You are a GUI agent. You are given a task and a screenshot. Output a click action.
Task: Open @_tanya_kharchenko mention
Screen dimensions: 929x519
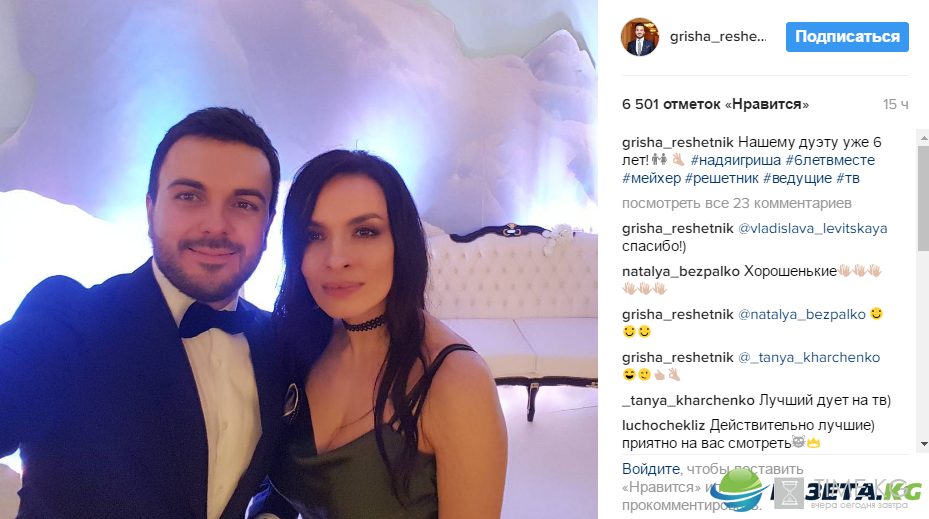[x=809, y=357]
